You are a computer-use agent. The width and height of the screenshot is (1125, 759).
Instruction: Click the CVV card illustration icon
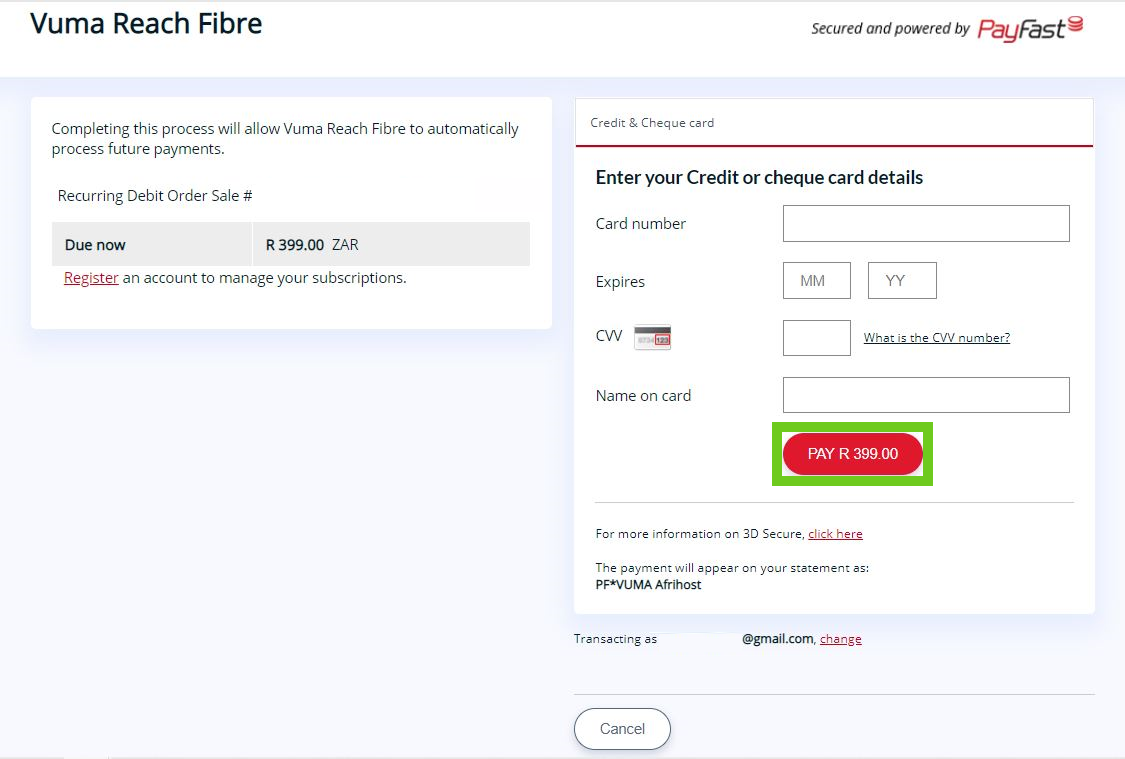(652, 338)
